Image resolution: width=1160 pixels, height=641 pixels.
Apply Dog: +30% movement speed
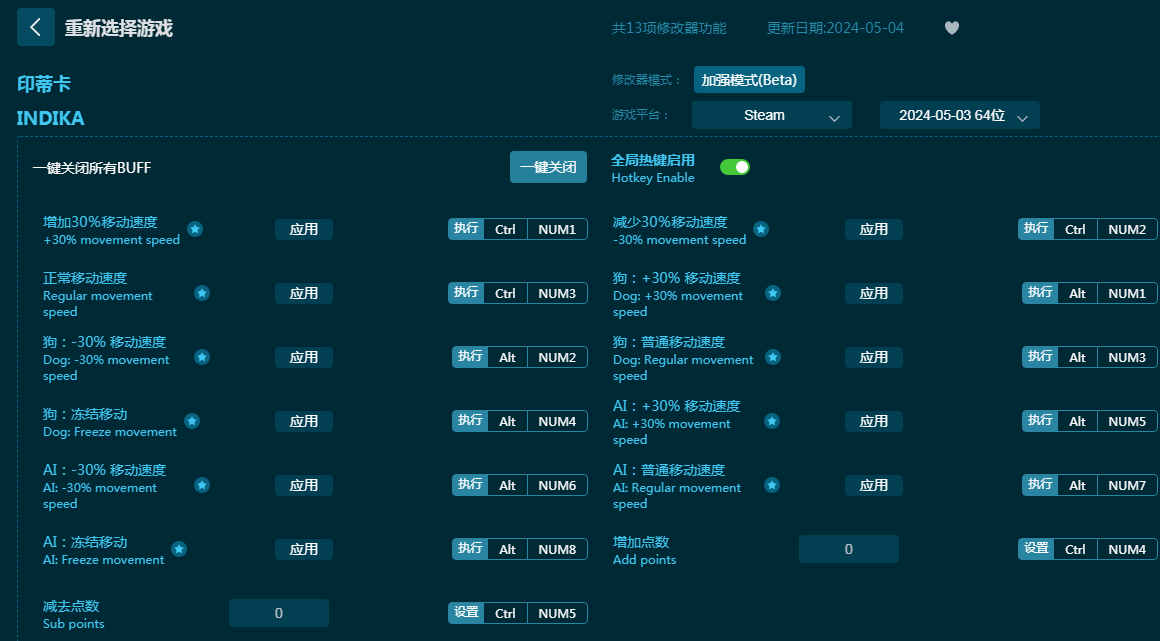tap(874, 293)
